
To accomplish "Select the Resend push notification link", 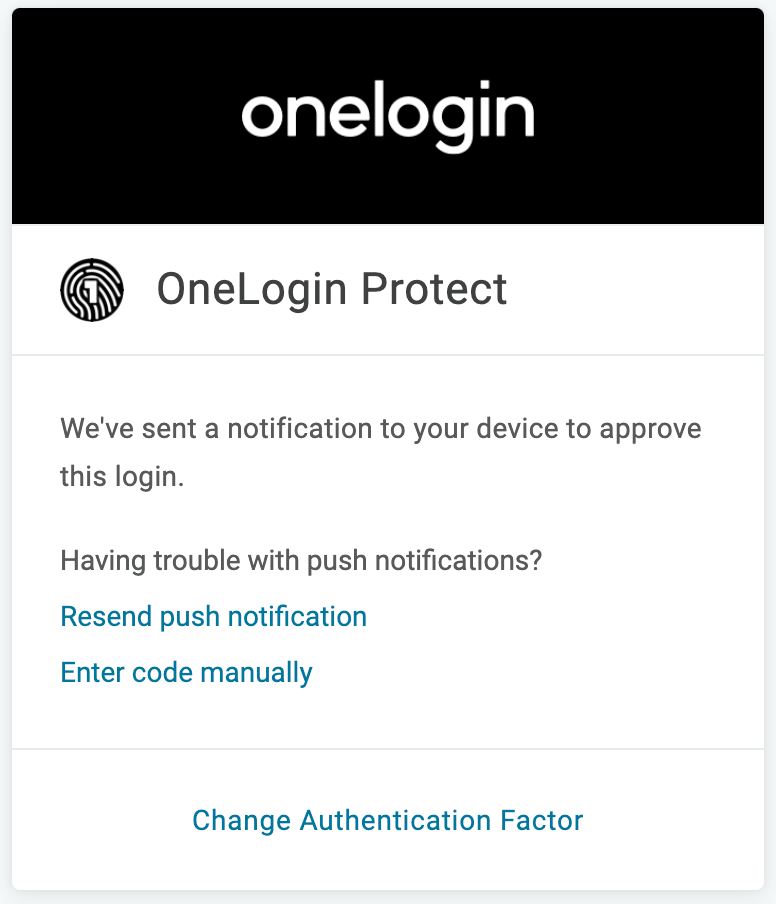I will (214, 616).
